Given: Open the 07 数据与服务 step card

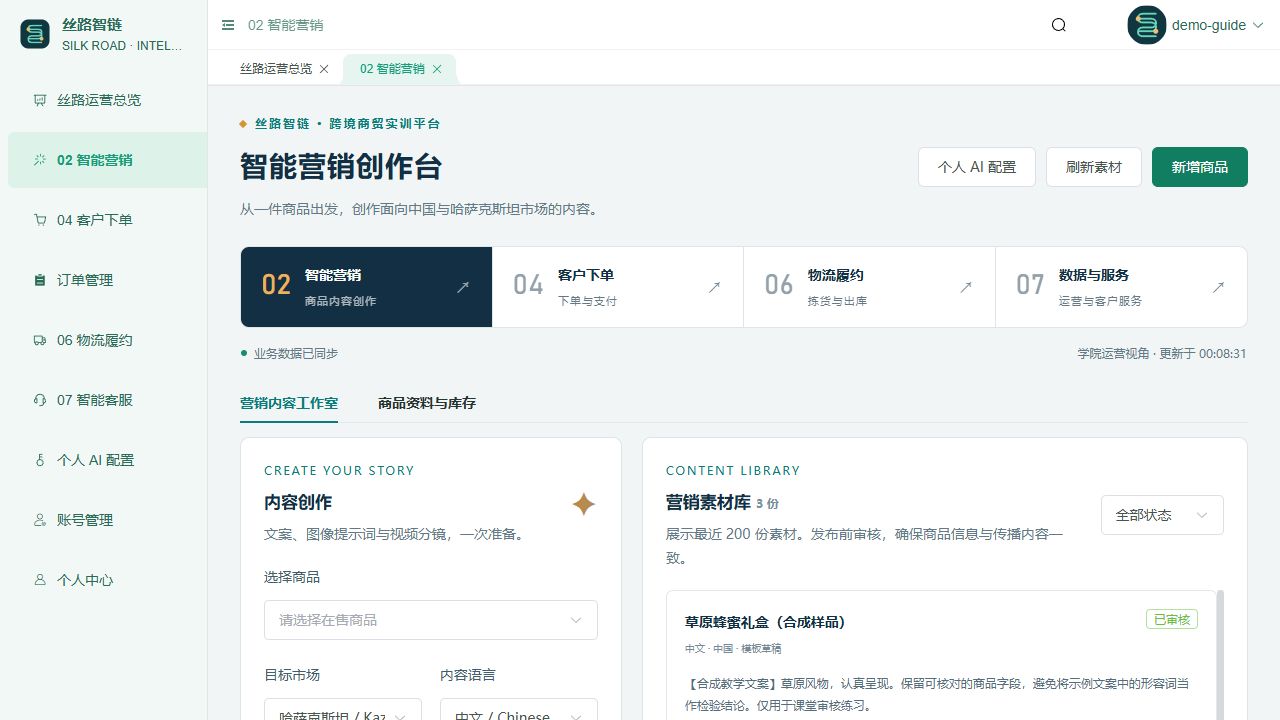Looking at the screenshot, I should (1121, 287).
